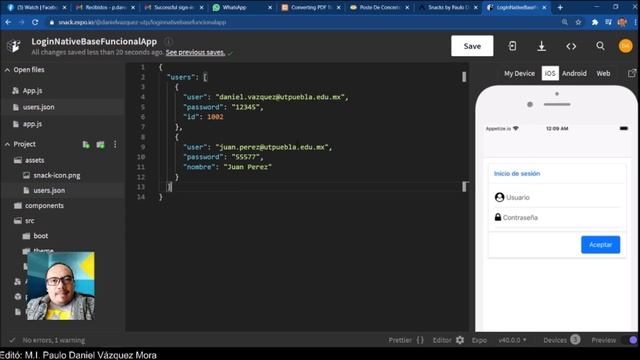Open the Devices list
The width and height of the screenshot is (640, 360).
click(561, 340)
